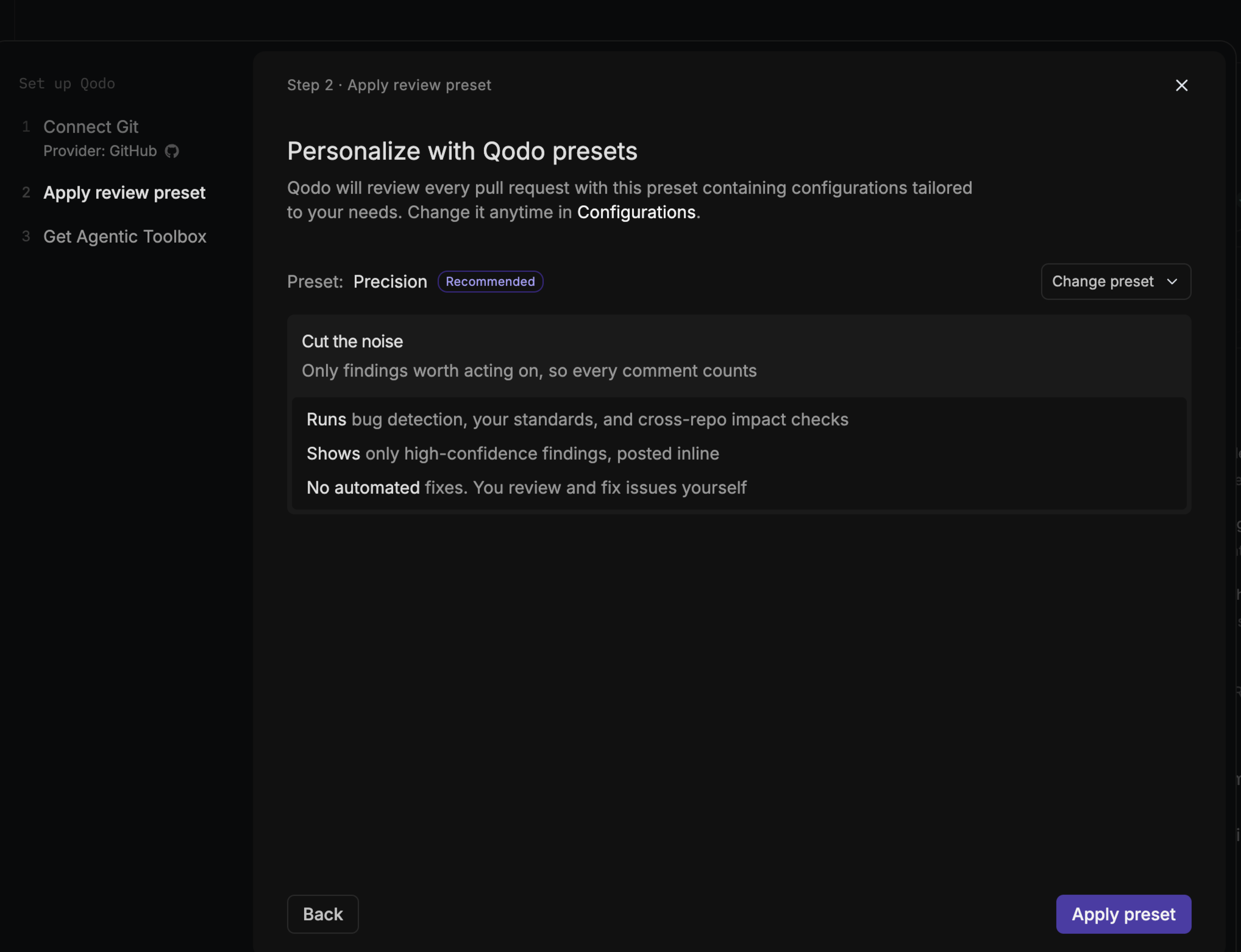Click 'Personalize with Qodo presets' title
The width and height of the screenshot is (1241, 952).
[462, 151]
